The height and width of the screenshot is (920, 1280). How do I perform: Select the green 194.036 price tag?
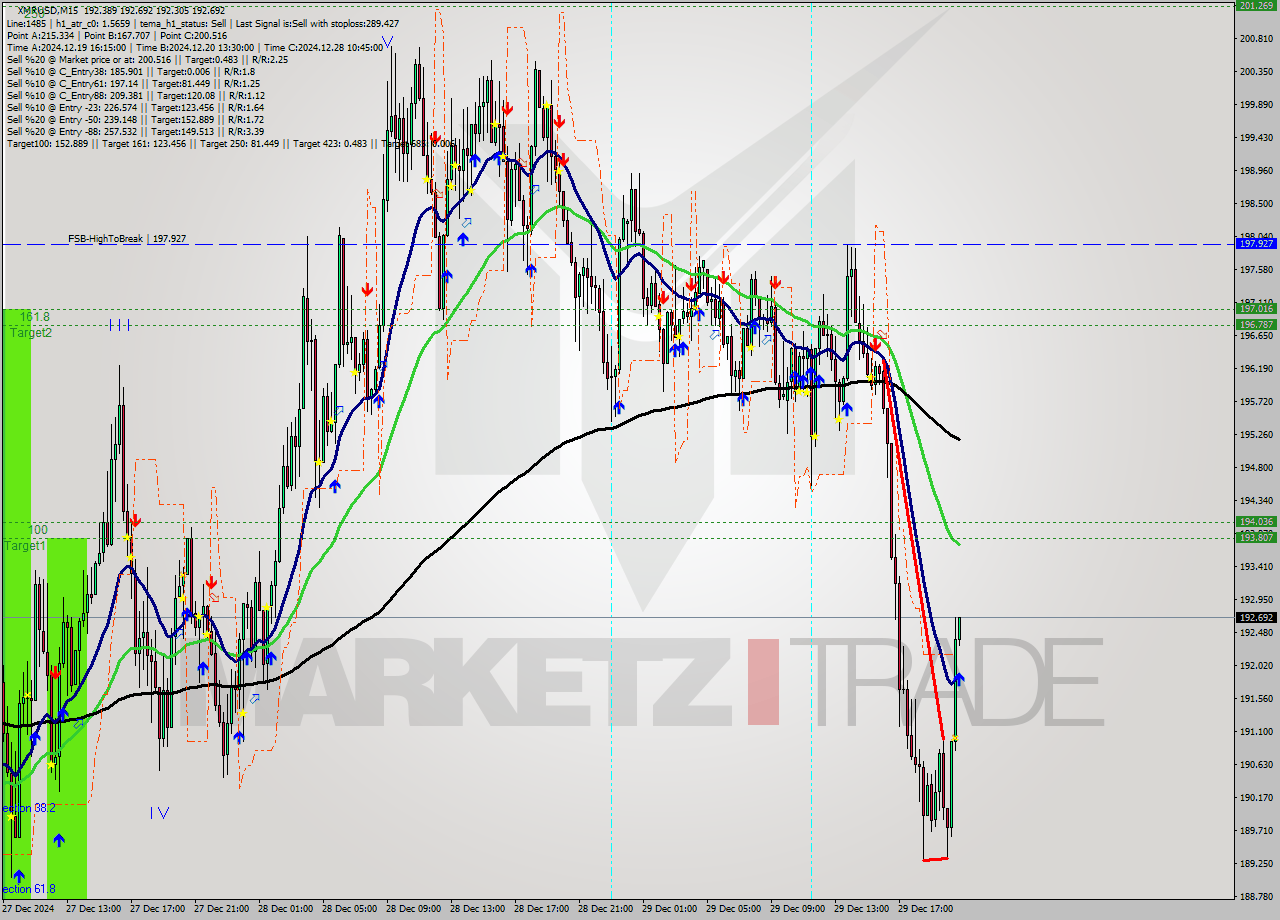tap(1256, 522)
